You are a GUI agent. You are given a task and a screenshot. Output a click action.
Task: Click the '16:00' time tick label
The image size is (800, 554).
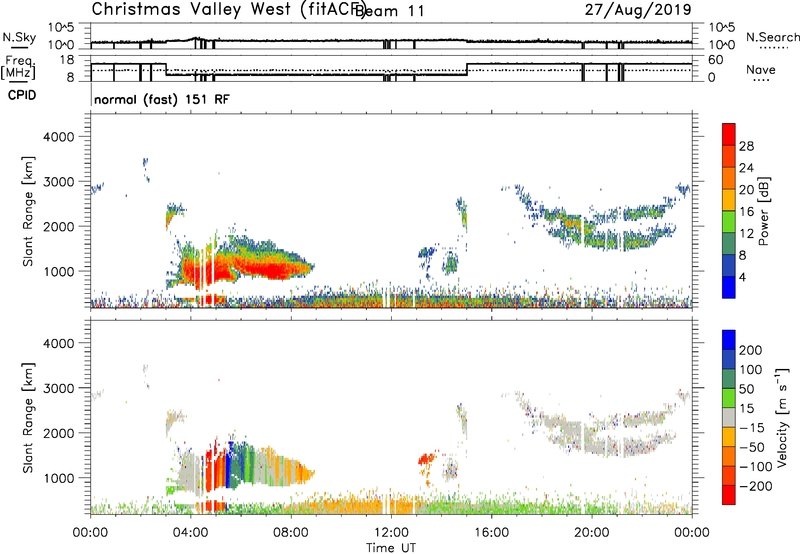pos(491,533)
